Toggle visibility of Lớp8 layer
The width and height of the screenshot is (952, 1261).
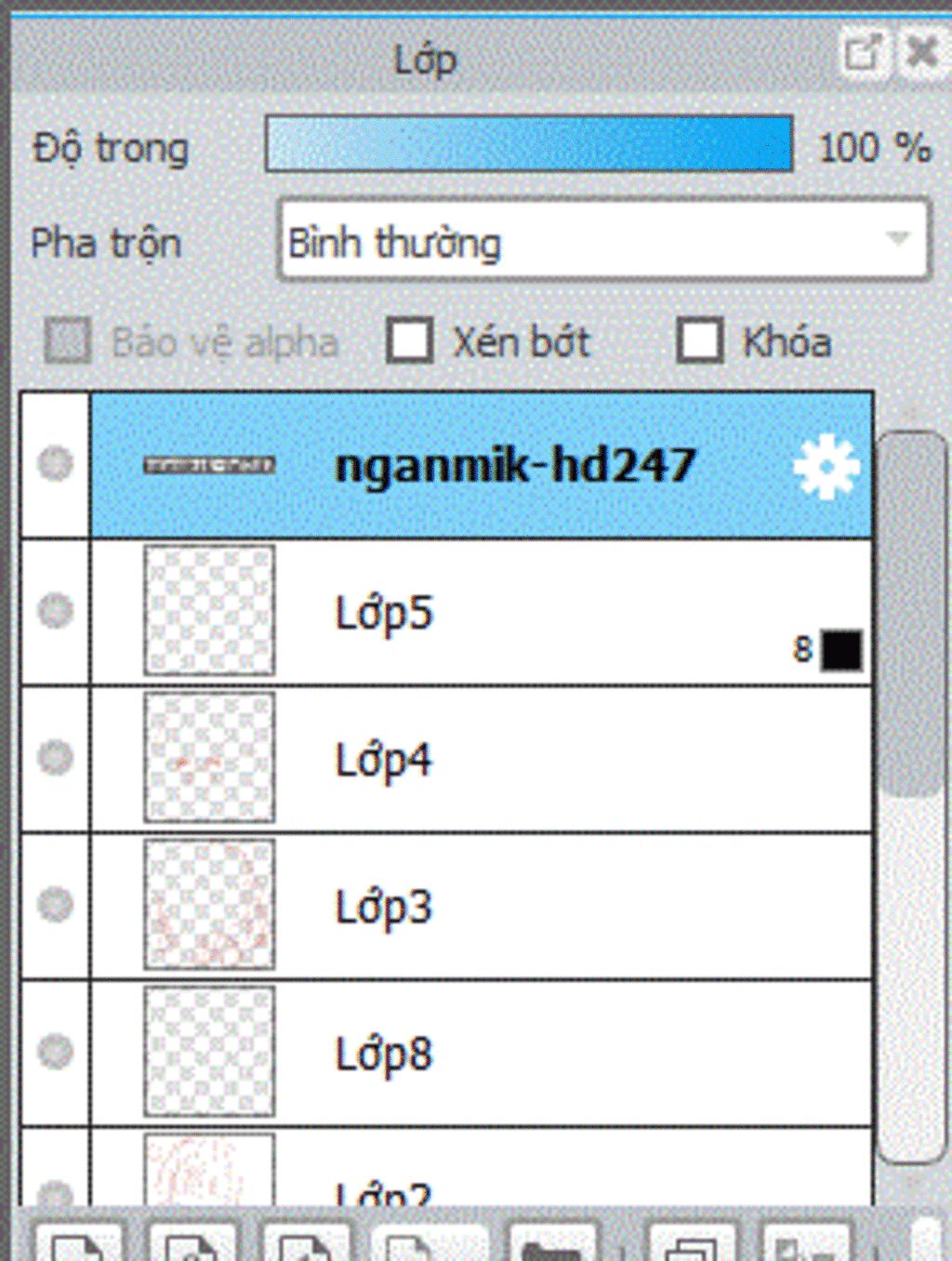pos(55,1051)
